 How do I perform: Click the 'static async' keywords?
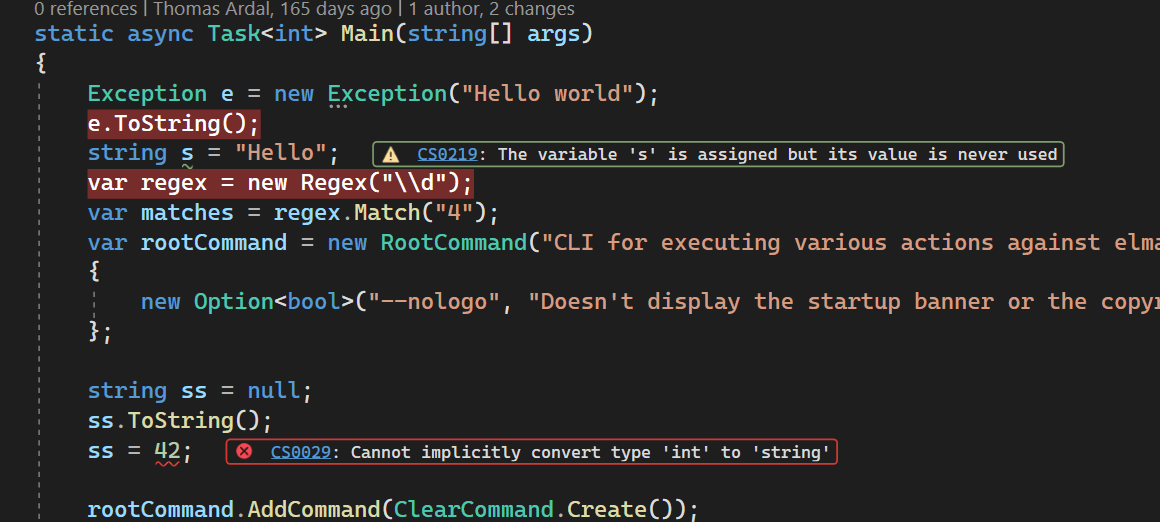(x=114, y=34)
